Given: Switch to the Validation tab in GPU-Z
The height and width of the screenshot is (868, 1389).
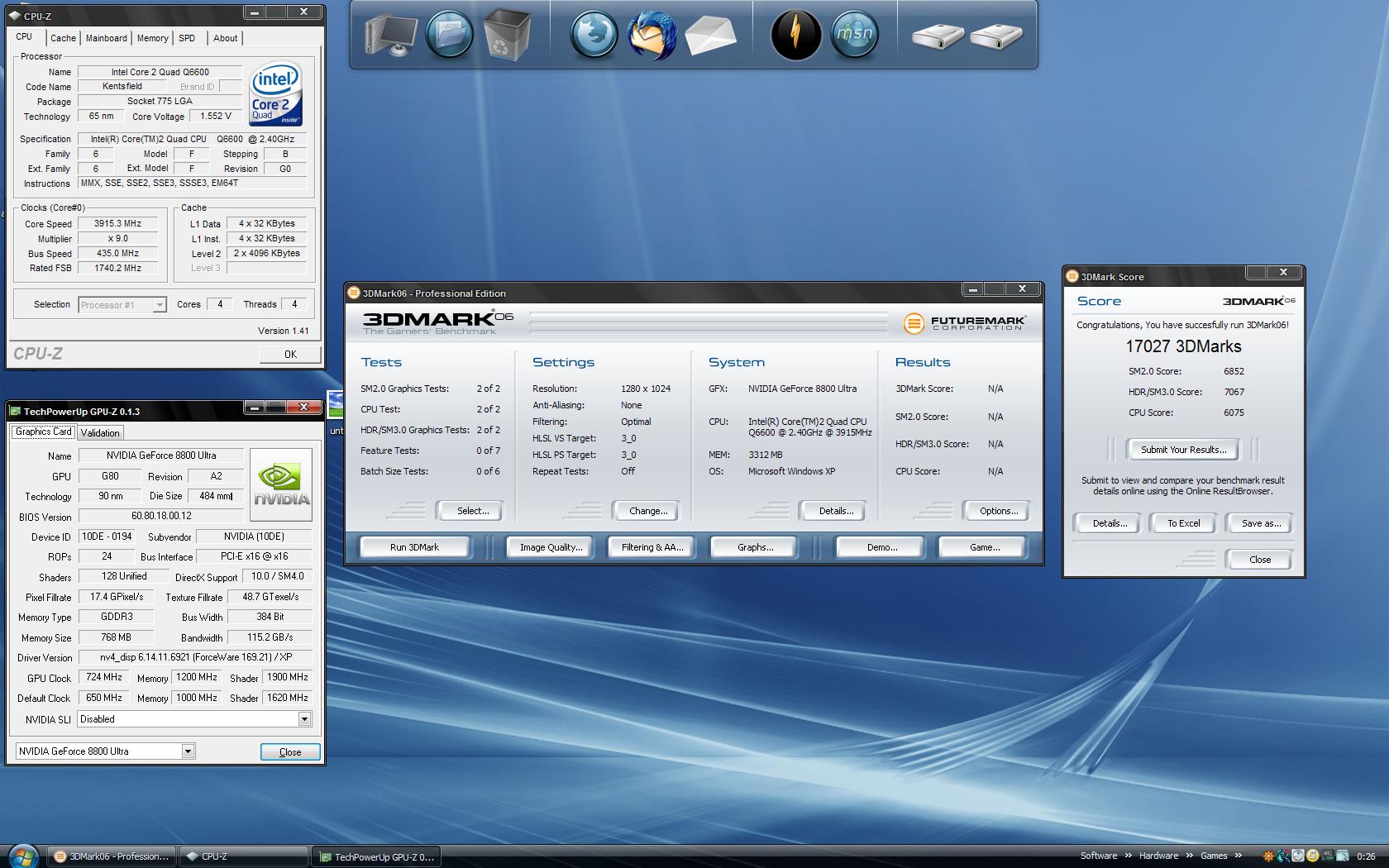Looking at the screenshot, I should (100, 432).
